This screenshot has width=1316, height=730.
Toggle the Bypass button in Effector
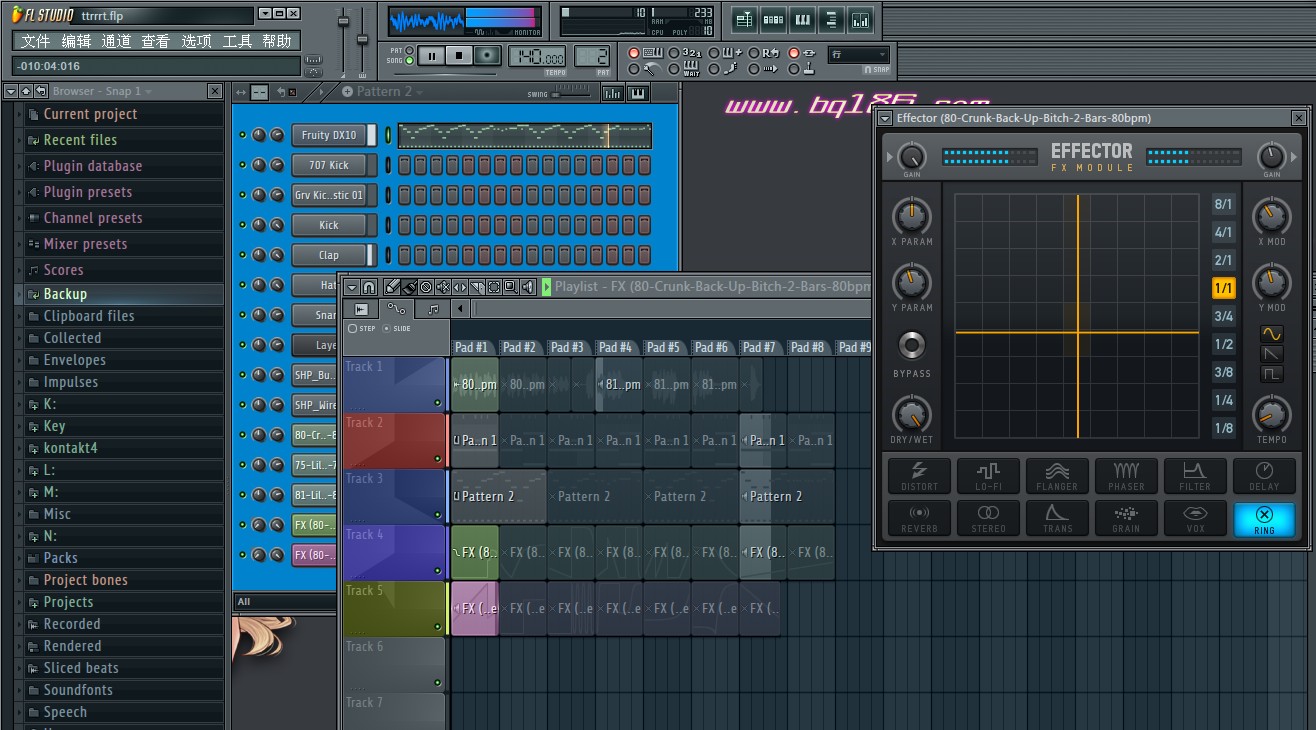[911, 346]
